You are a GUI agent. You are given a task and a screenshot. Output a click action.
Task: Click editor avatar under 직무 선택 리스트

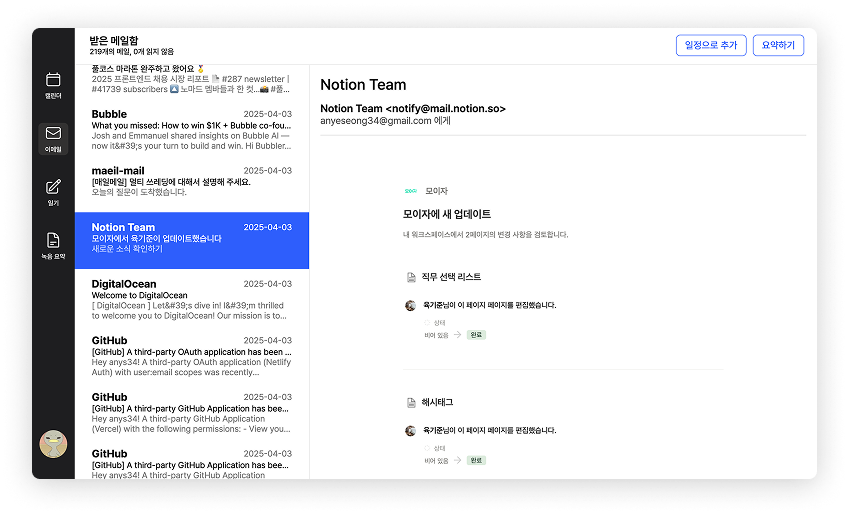(410, 305)
